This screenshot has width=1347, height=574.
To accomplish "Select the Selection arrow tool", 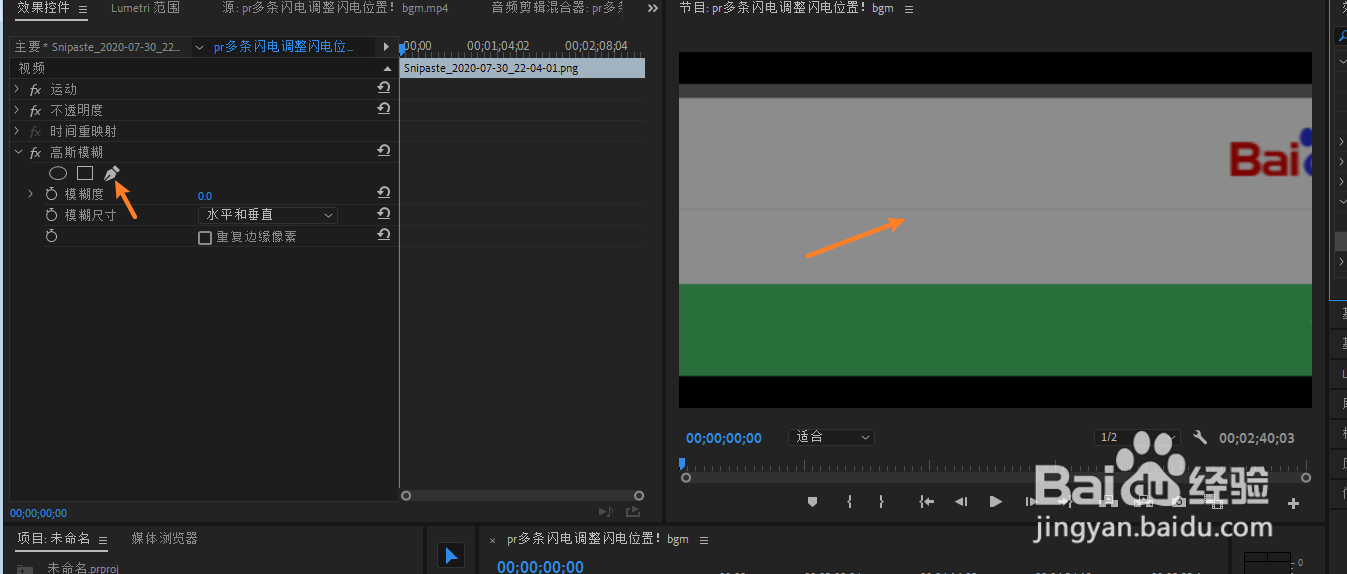I will 451,556.
